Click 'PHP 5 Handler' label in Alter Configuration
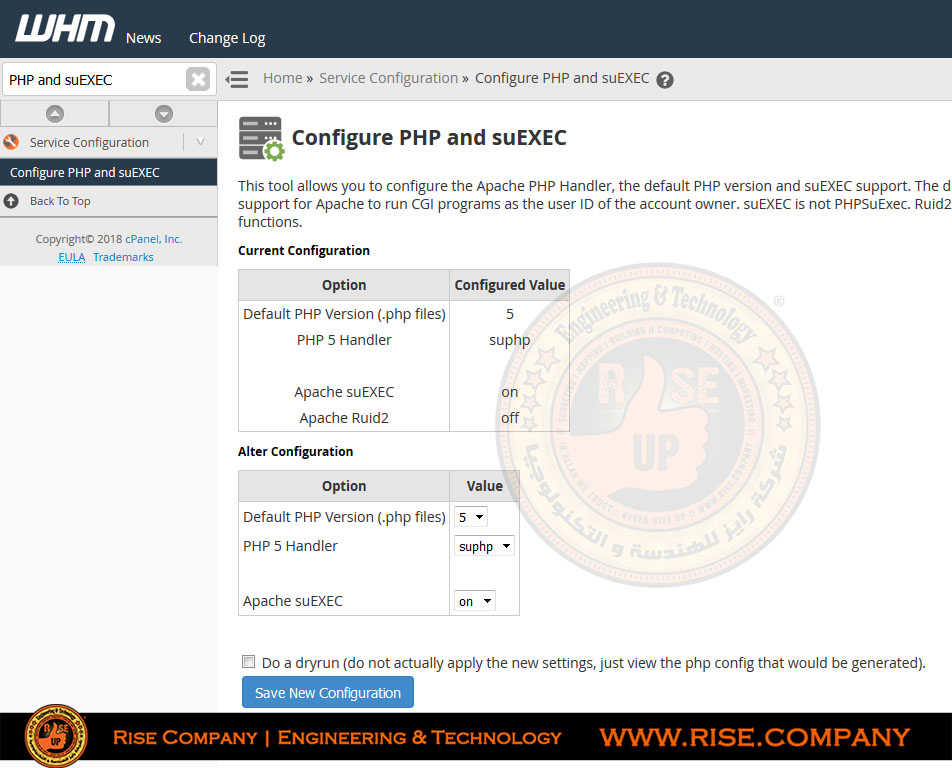The image size is (952, 768). 290,546
